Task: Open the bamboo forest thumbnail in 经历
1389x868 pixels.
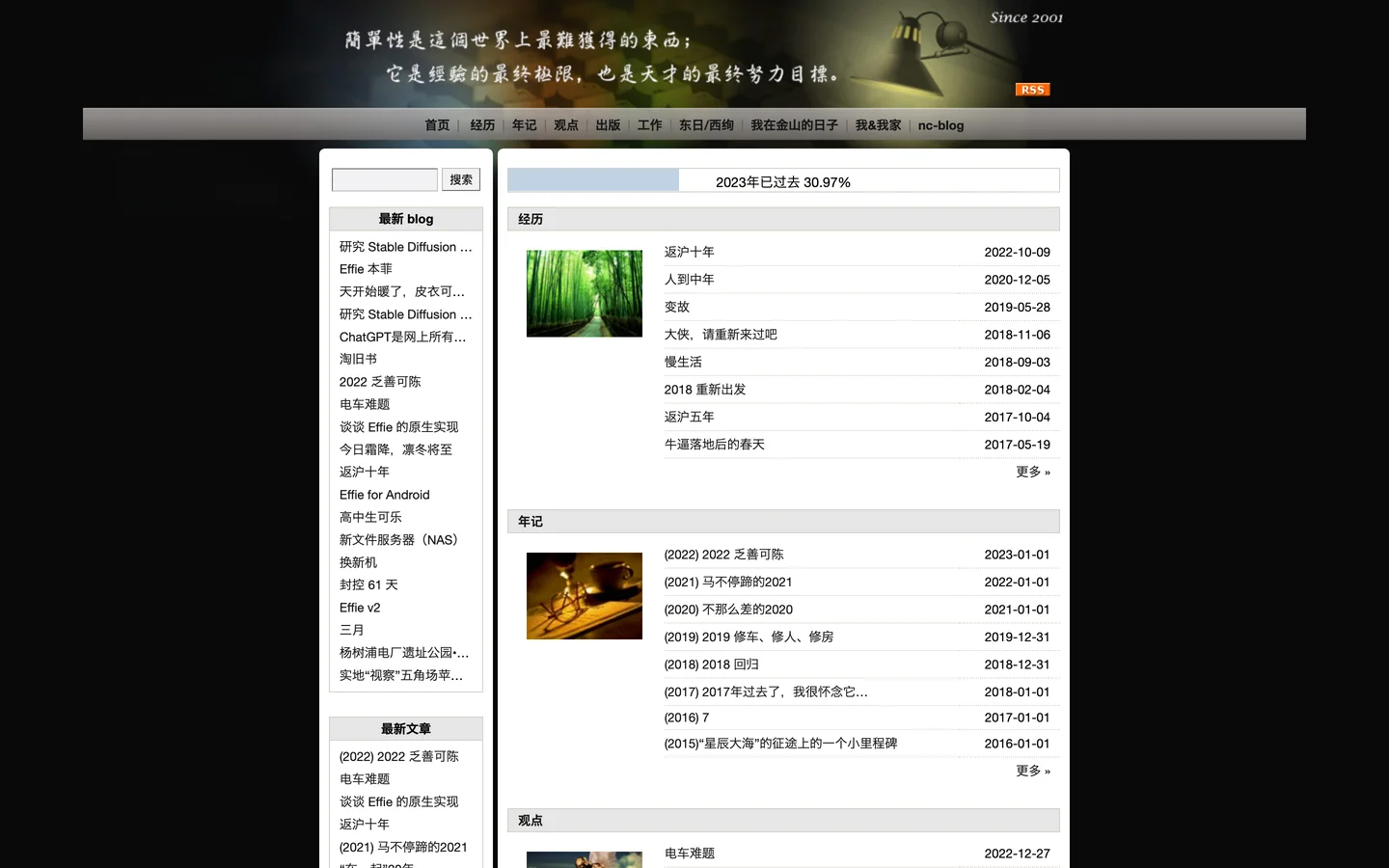Action: click(x=585, y=294)
